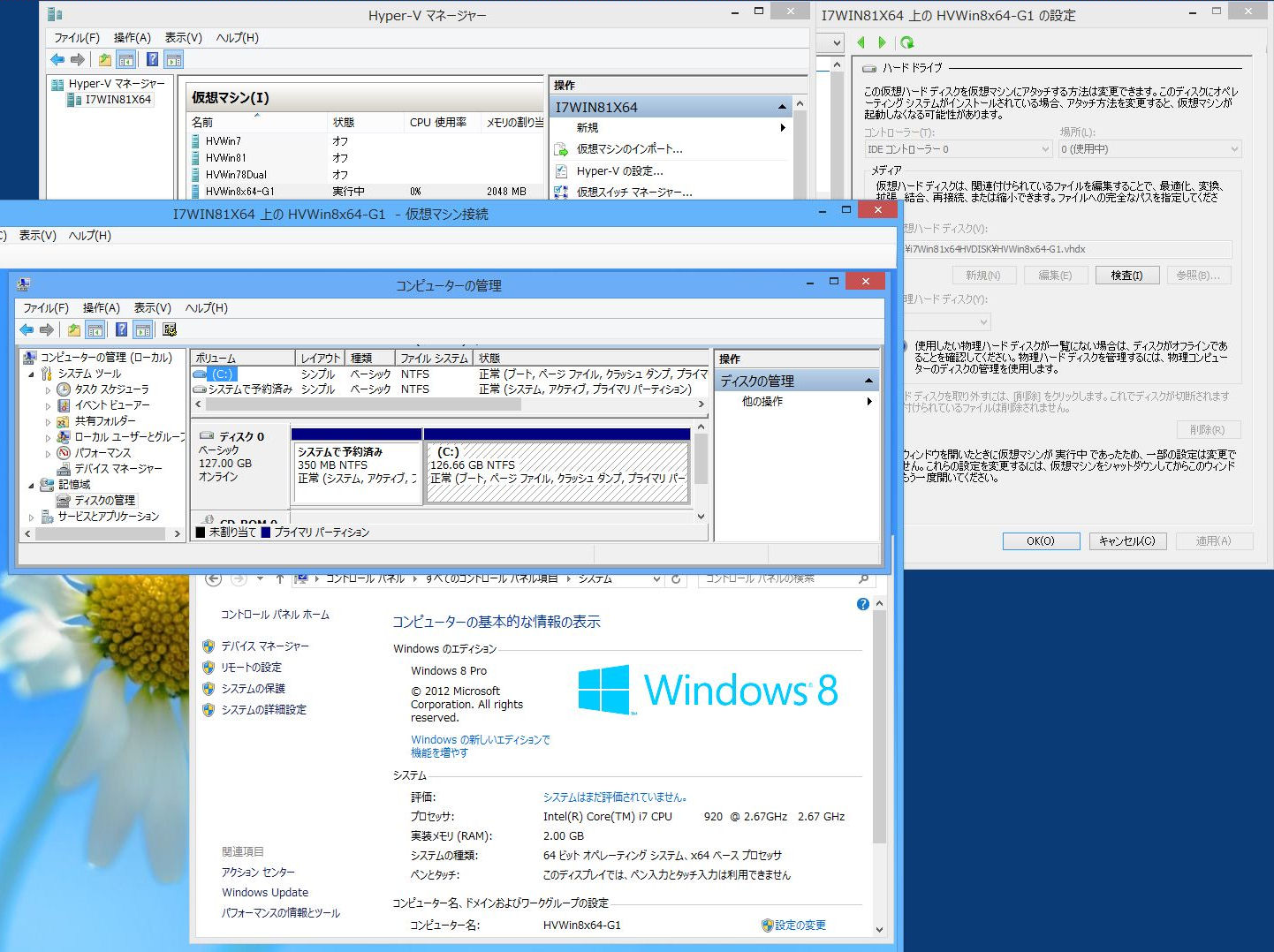Open ヘルプ(H) menu in Computer Management
Image resolution: width=1274 pixels, height=952 pixels.
(x=207, y=307)
